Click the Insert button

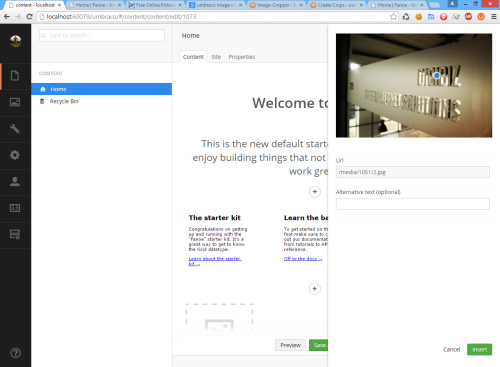tap(479, 349)
